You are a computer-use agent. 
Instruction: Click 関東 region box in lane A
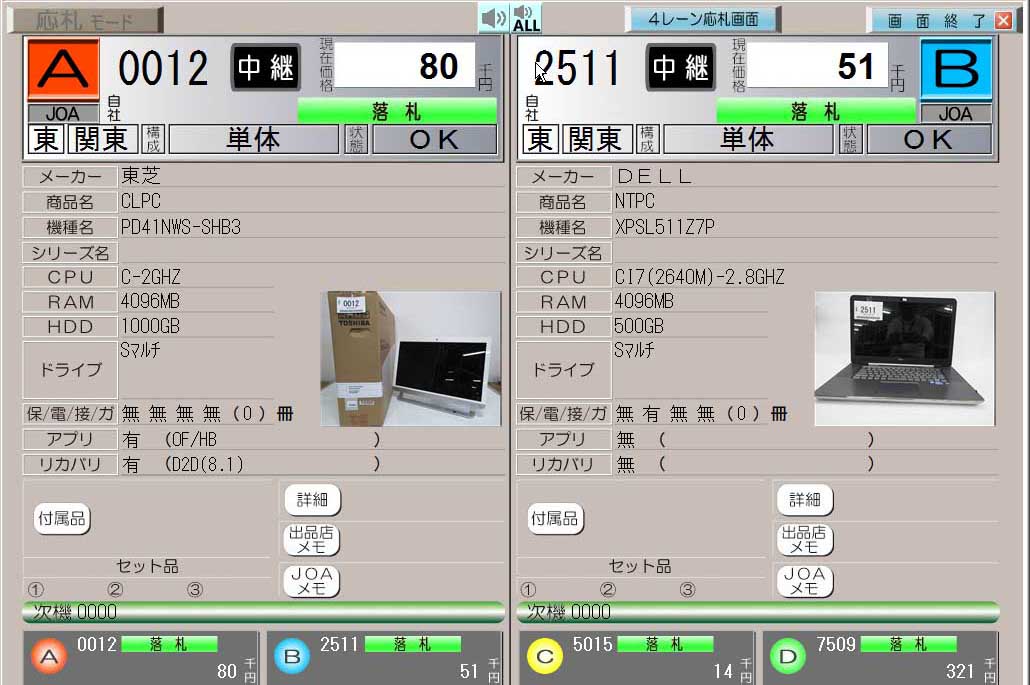point(101,139)
